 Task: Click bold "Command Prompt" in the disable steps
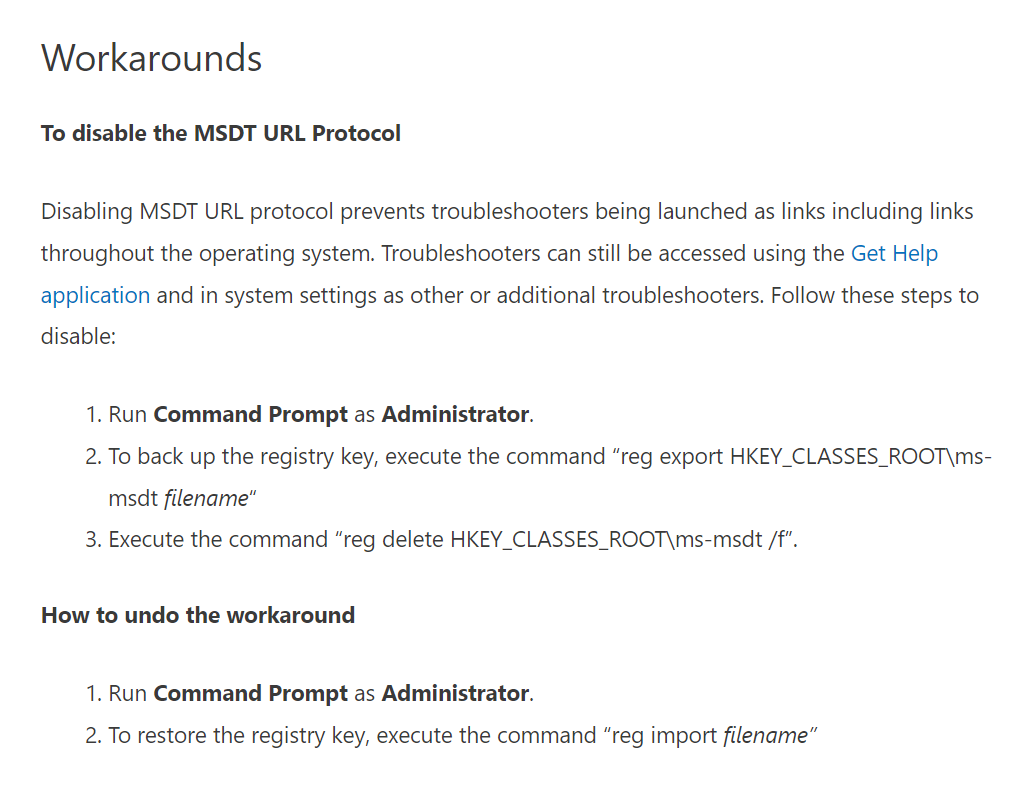(x=250, y=415)
